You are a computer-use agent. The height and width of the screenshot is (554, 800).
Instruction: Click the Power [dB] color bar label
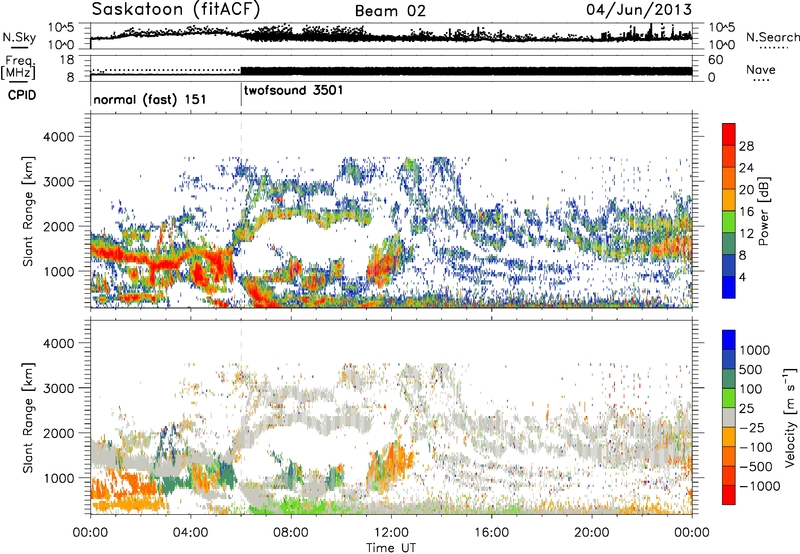pos(763,211)
